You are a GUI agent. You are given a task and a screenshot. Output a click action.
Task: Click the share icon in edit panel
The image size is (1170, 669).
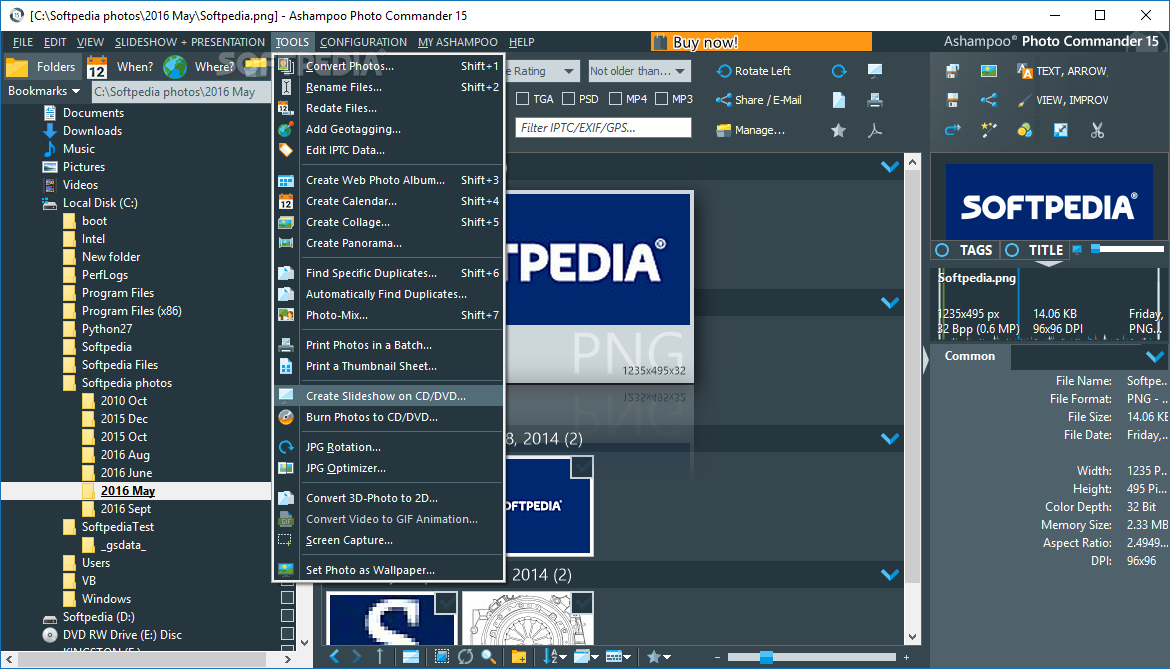(x=989, y=100)
